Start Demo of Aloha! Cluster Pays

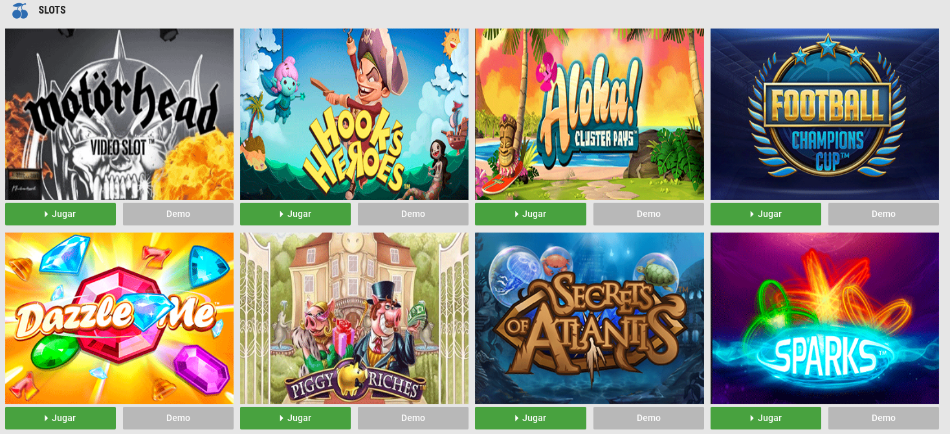pyautogui.click(x=648, y=214)
